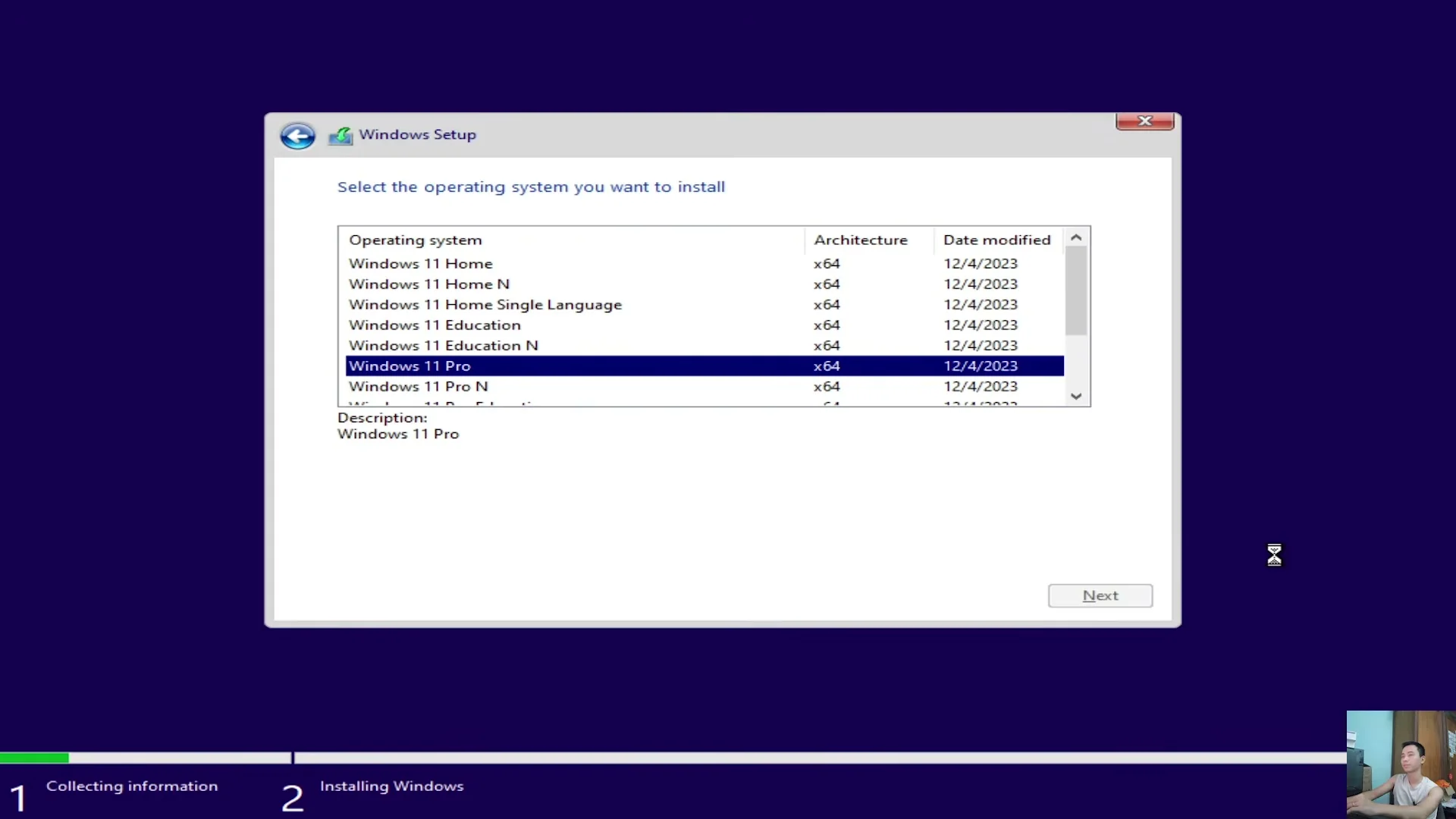Go back using the blue arrow button
The image size is (1456, 819).
pos(297,136)
